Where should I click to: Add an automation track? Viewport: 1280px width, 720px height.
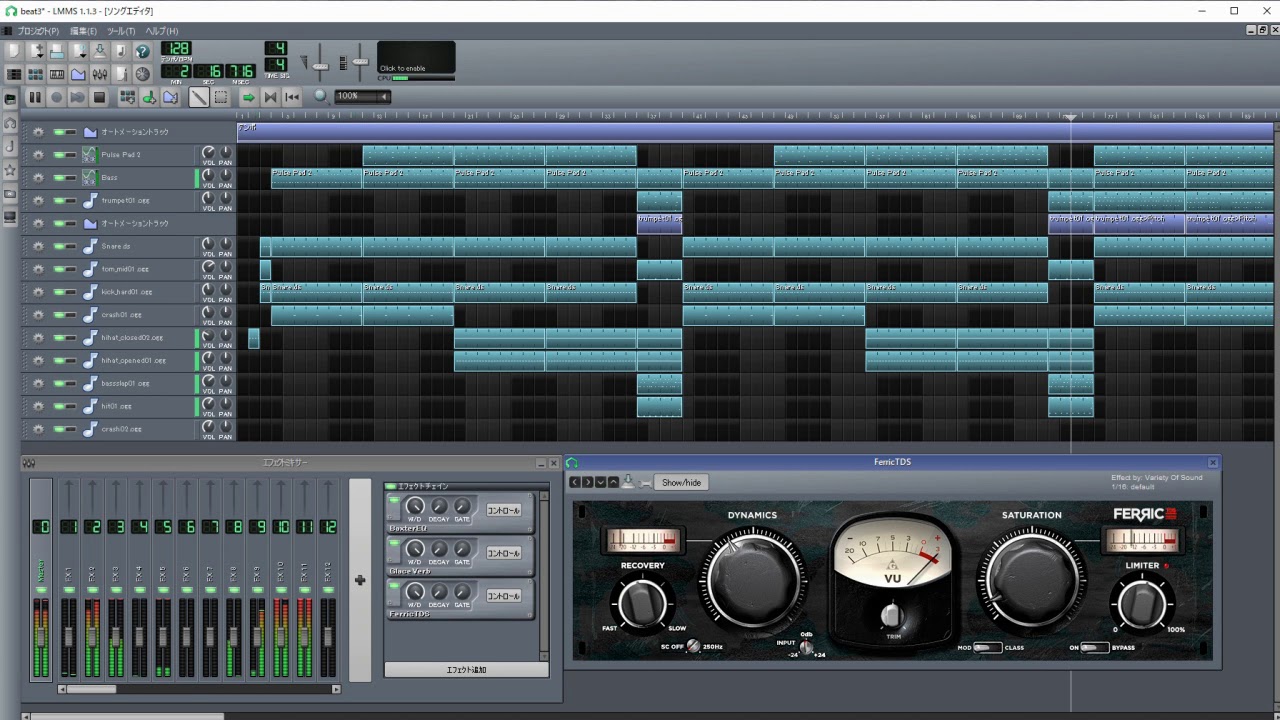170,97
